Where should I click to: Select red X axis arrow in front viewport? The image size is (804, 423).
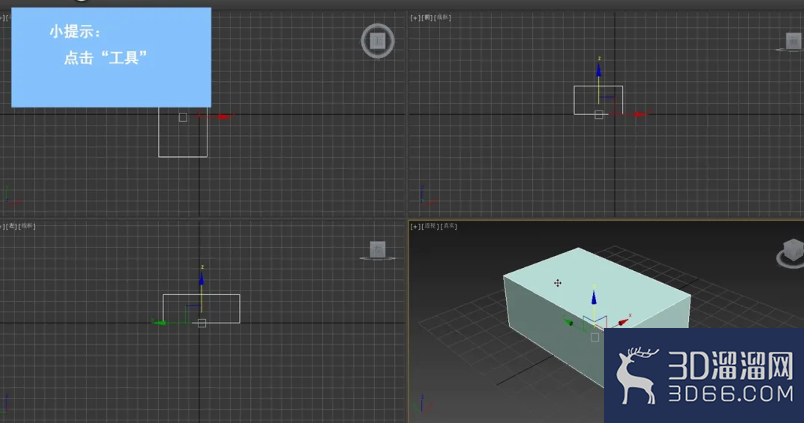640,114
